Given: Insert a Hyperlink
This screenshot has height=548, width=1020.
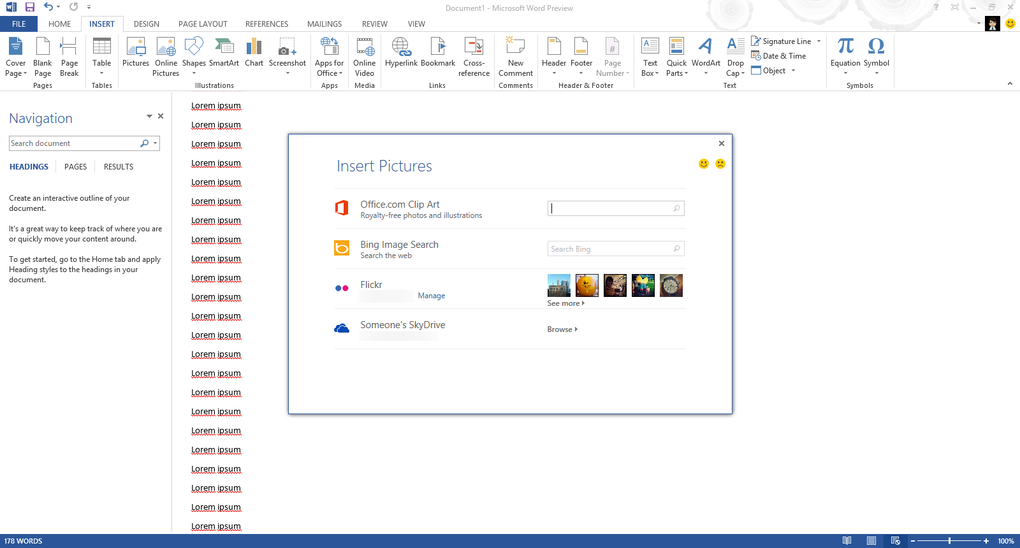Looking at the screenshot, I should coord(401,53).
